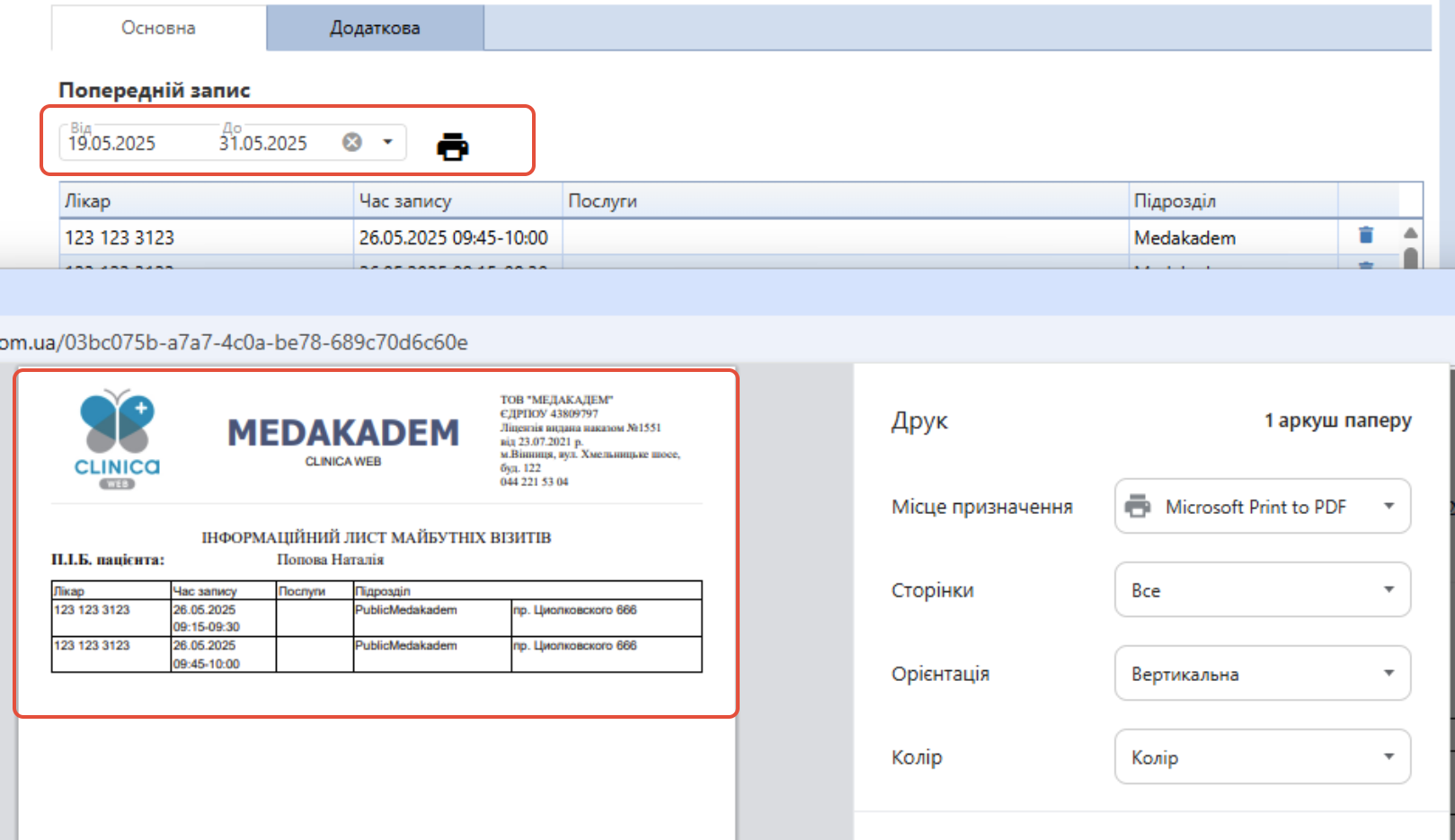Image resolution: width=1455 pixels, height=840 pixels.
Task: Sort by the Лікар column header
Action: [207, 201]
